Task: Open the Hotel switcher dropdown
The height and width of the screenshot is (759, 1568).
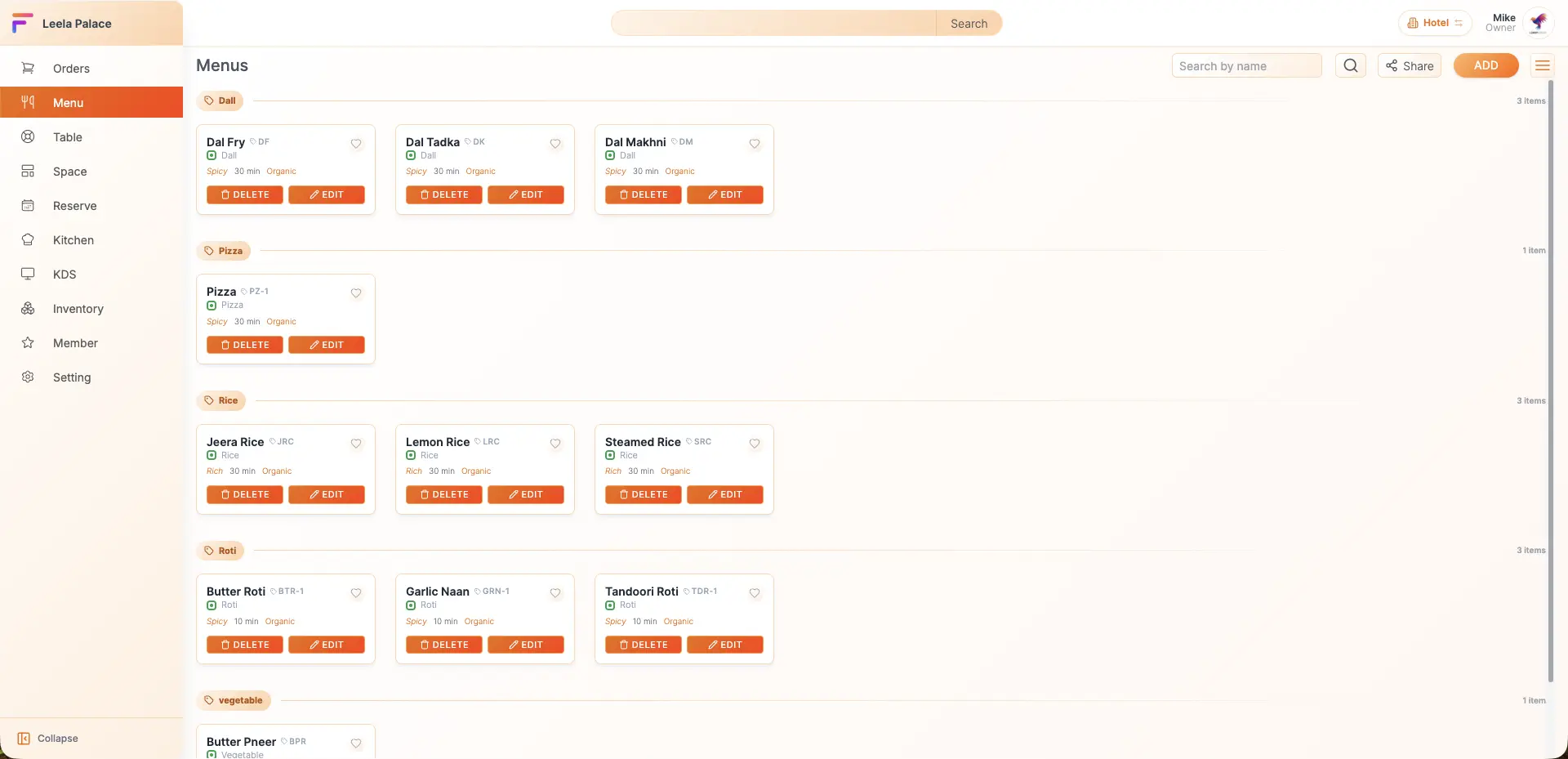Action: [x=1435, y=23]
